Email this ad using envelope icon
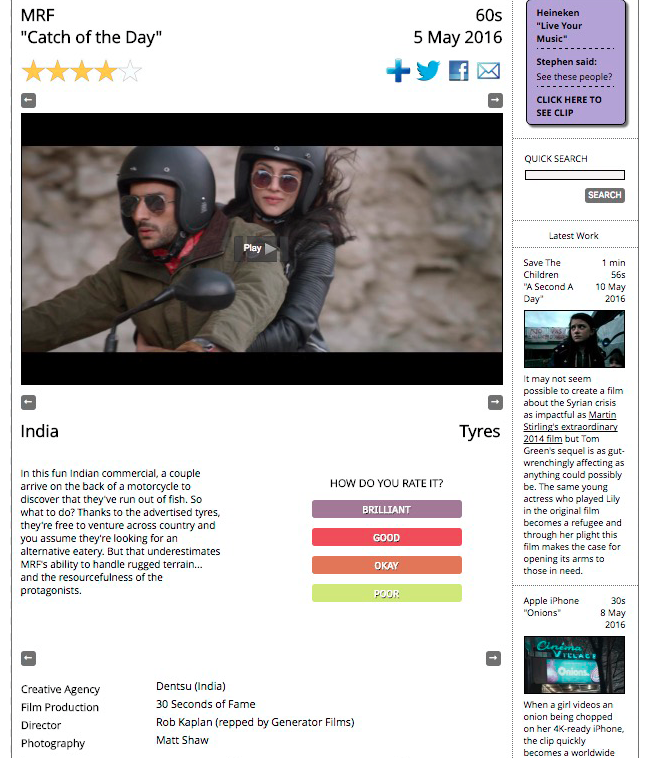The width and height of the screenshot is (655, 758). click(x=488, y=71)
